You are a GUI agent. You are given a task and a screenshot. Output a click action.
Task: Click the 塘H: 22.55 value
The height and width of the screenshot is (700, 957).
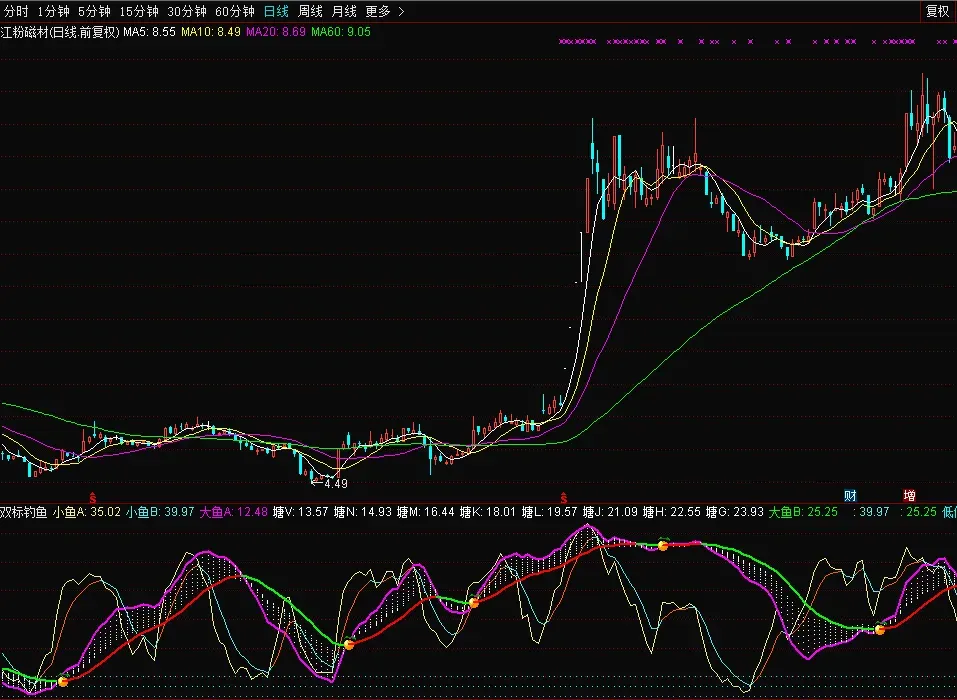[672, 512]
